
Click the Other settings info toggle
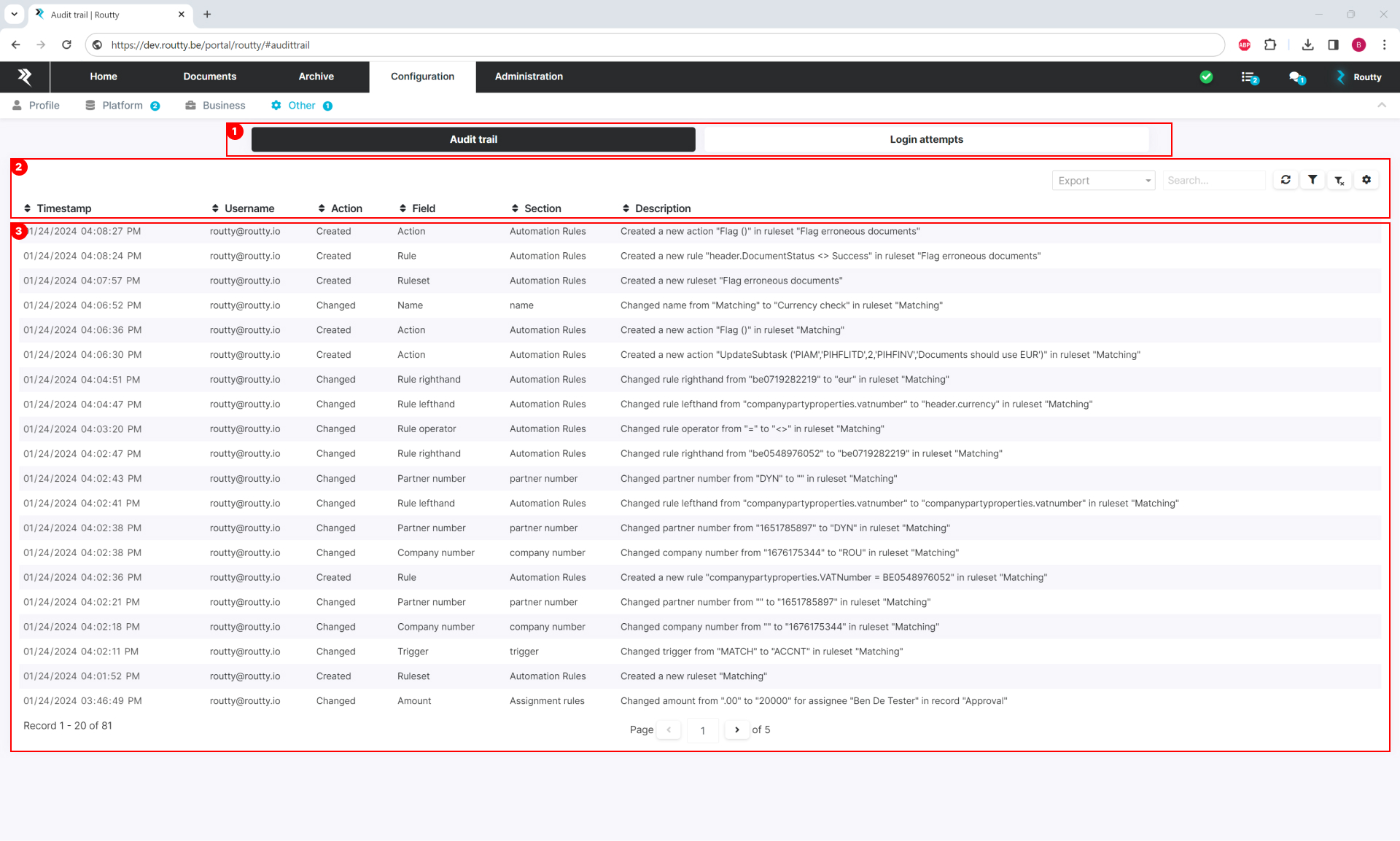(329, 105)
